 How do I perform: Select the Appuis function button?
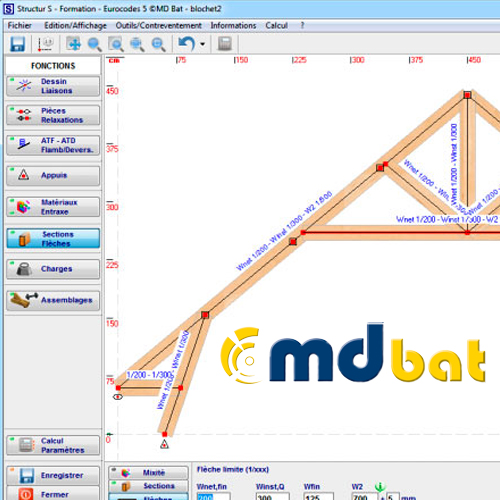(x=53, y=175)
